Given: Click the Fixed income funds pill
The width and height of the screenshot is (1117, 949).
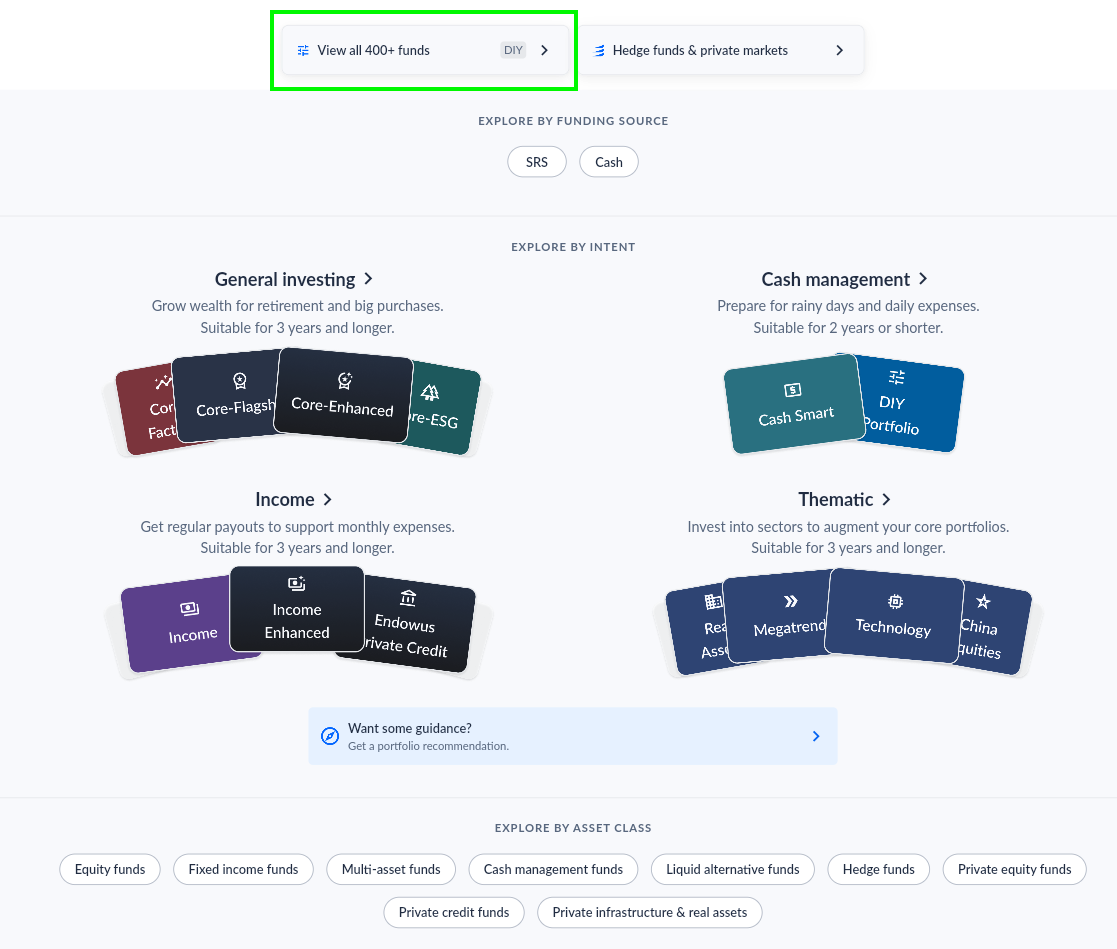Looking at the screenshot, I should coord(243,869).
